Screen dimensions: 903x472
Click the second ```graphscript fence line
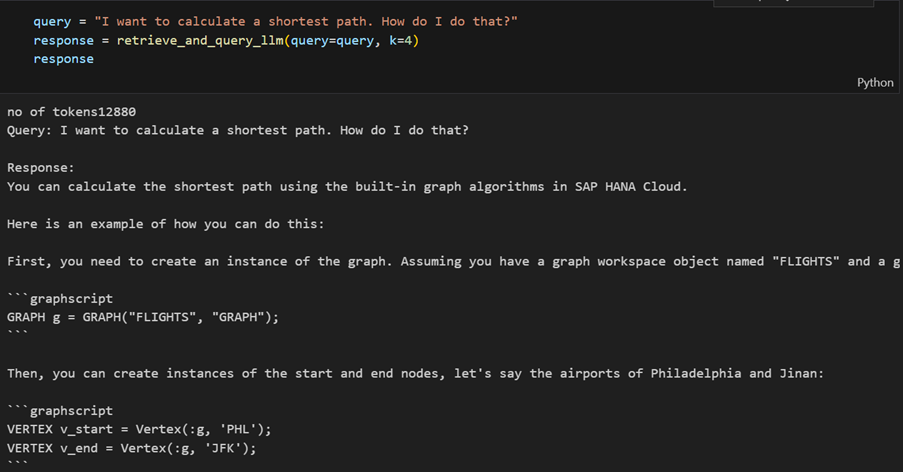click(x=60, y=411)
